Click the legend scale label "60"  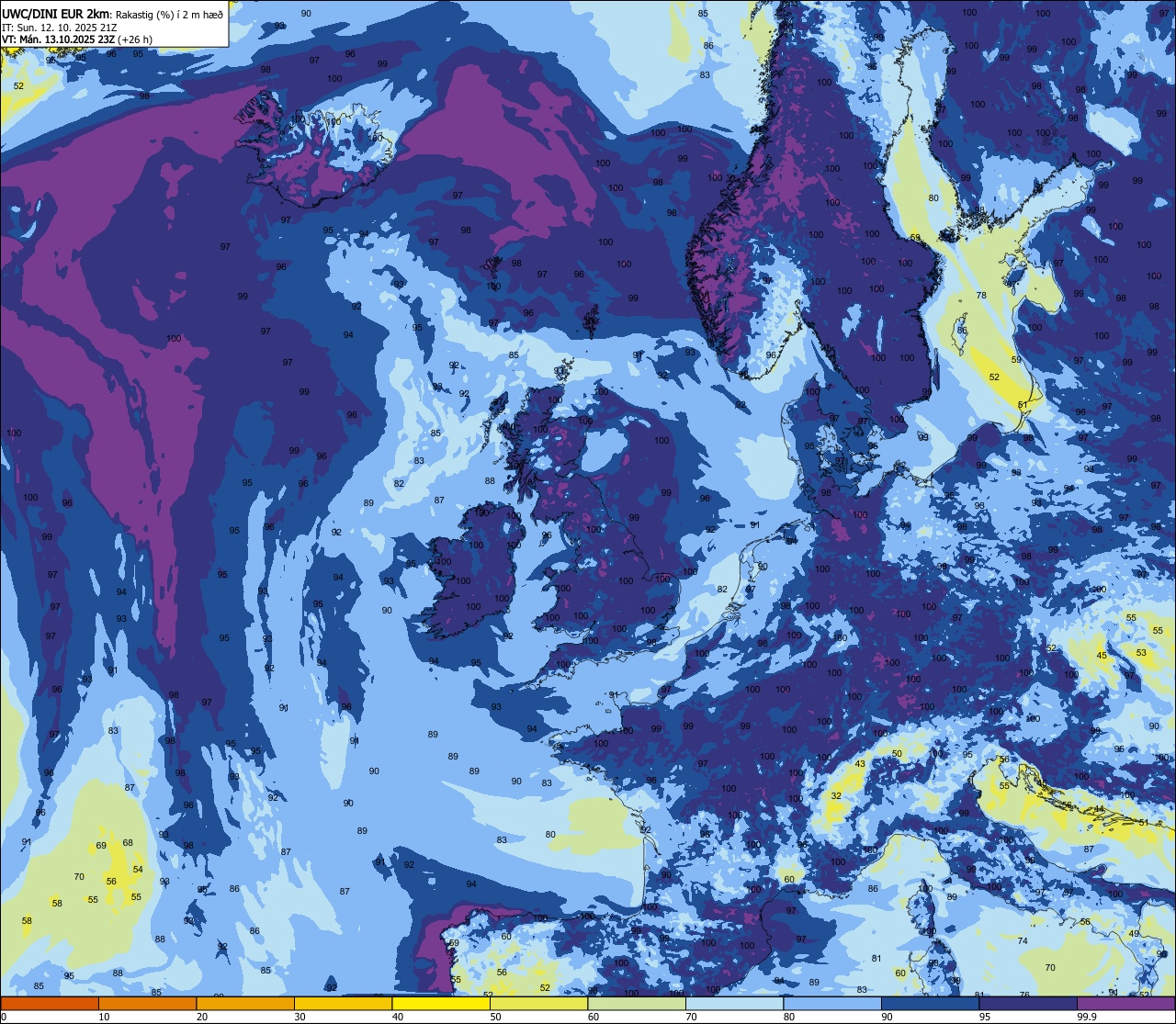point(594,1017)
